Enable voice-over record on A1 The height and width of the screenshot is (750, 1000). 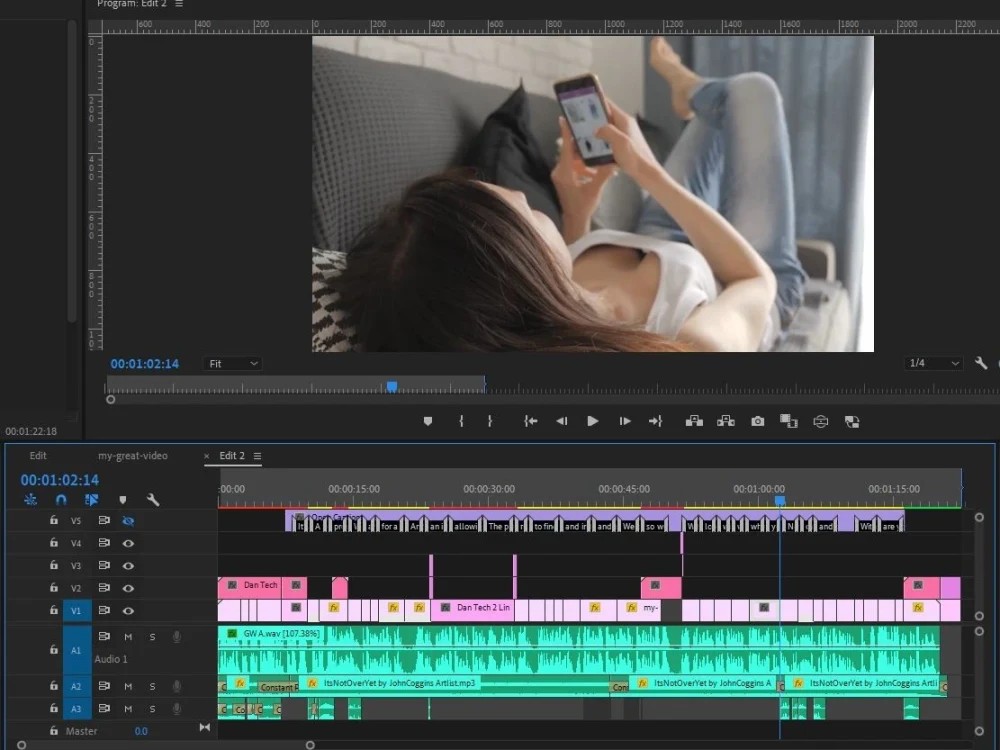pyautogui.click(x=177, y=636)
